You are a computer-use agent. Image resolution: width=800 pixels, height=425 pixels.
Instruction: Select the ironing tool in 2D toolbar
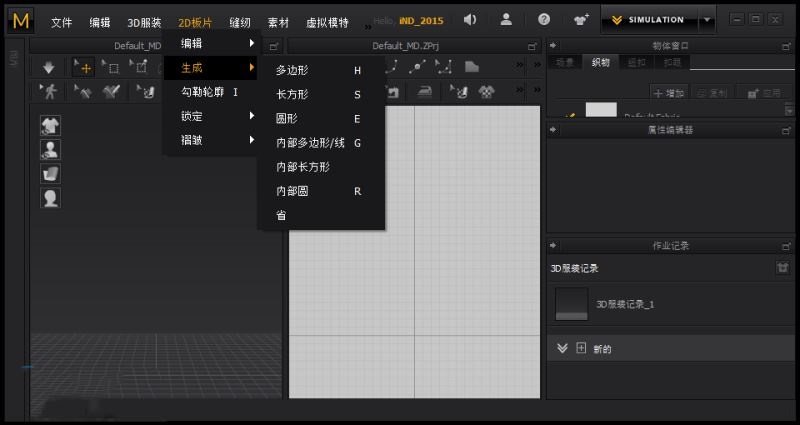424,92
